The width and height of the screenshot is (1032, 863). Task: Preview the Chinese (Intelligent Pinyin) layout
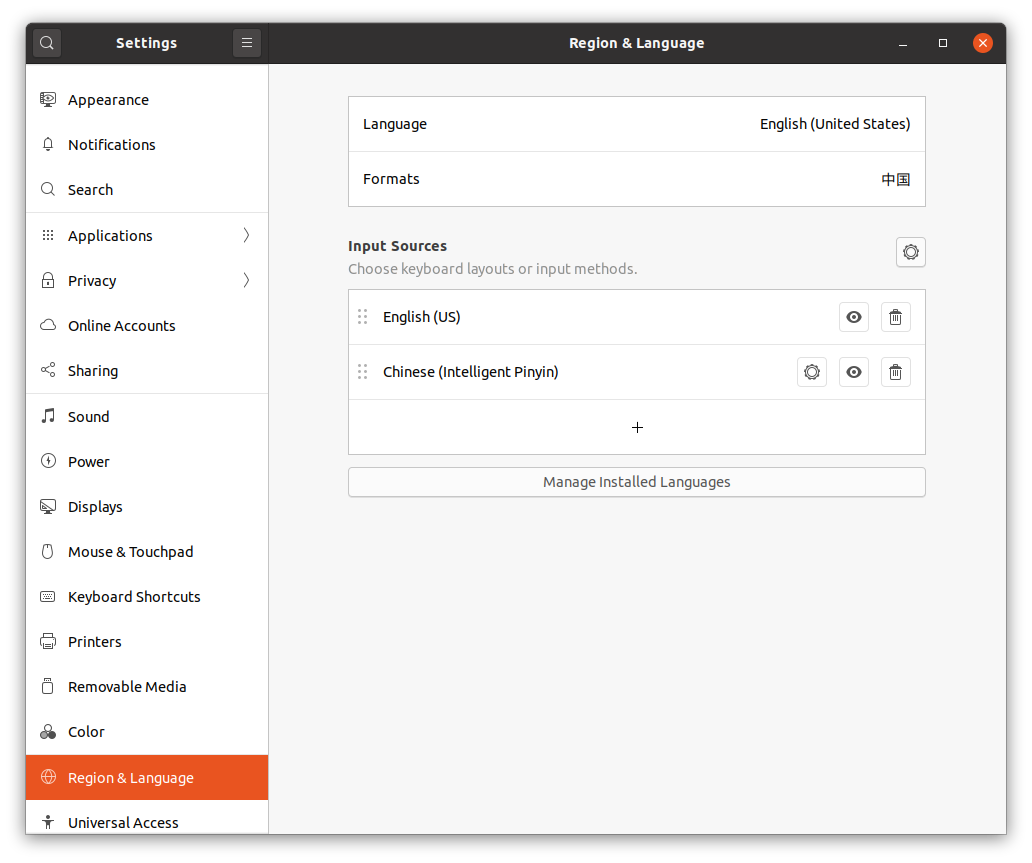pos(853,371)
